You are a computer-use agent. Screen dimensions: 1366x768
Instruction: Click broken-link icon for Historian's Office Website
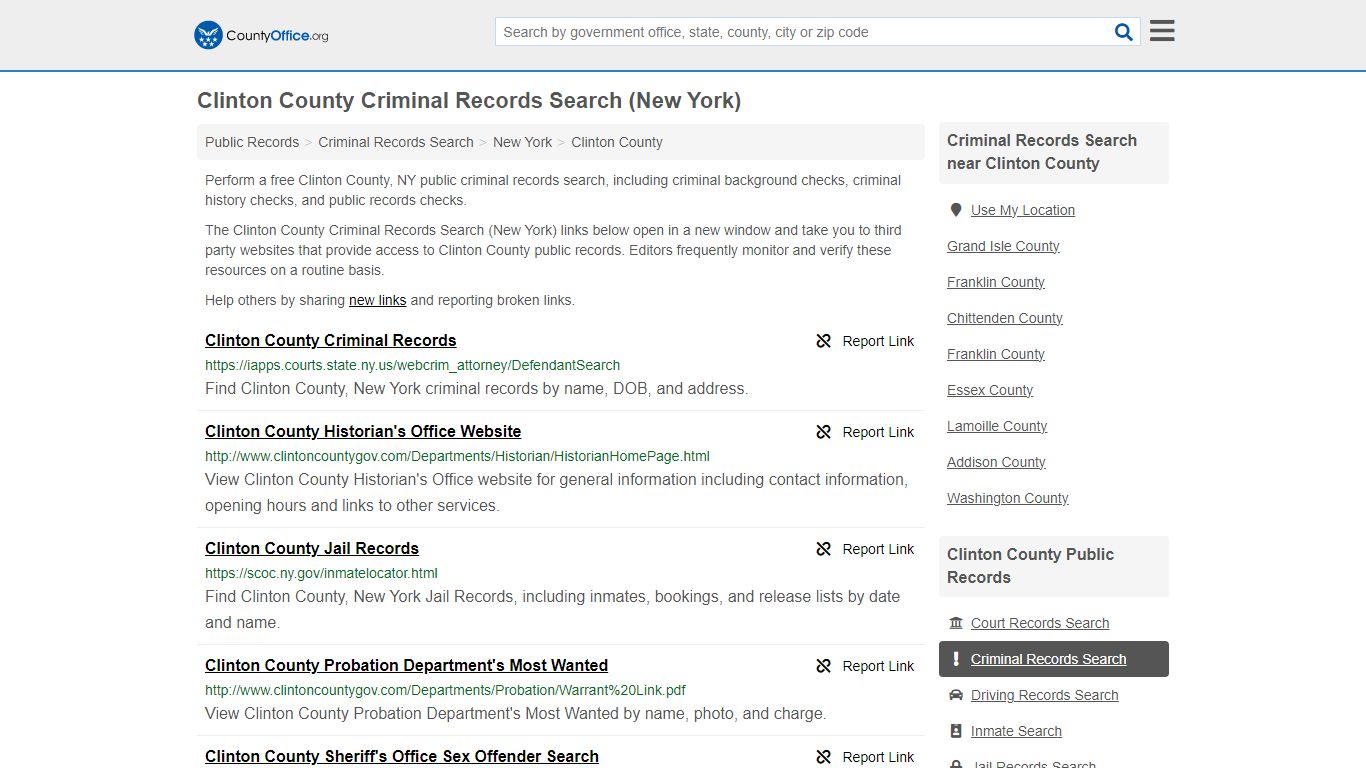point(824,432)
